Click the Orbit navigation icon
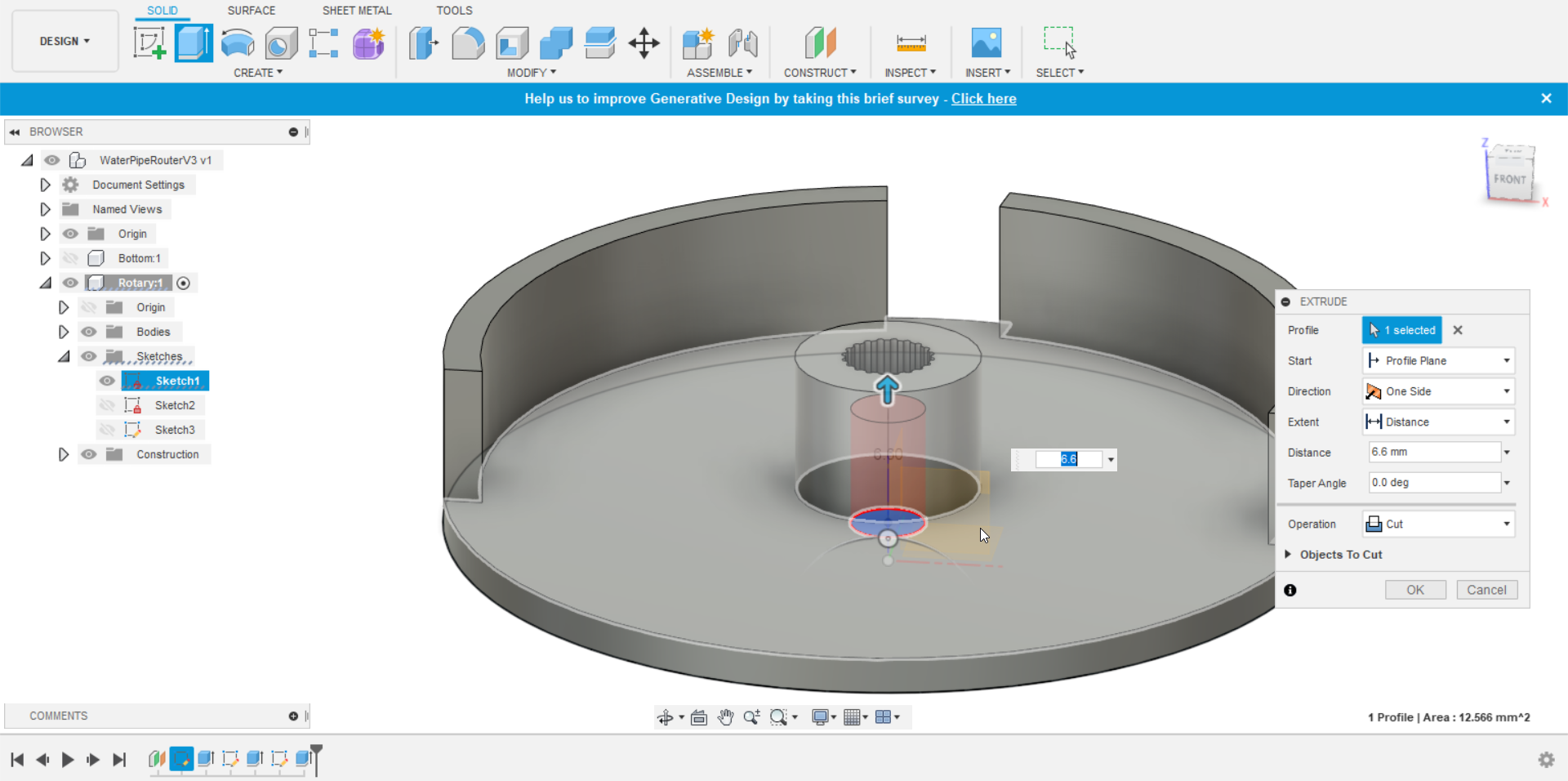1568x781 pixels. coord(666,717)
